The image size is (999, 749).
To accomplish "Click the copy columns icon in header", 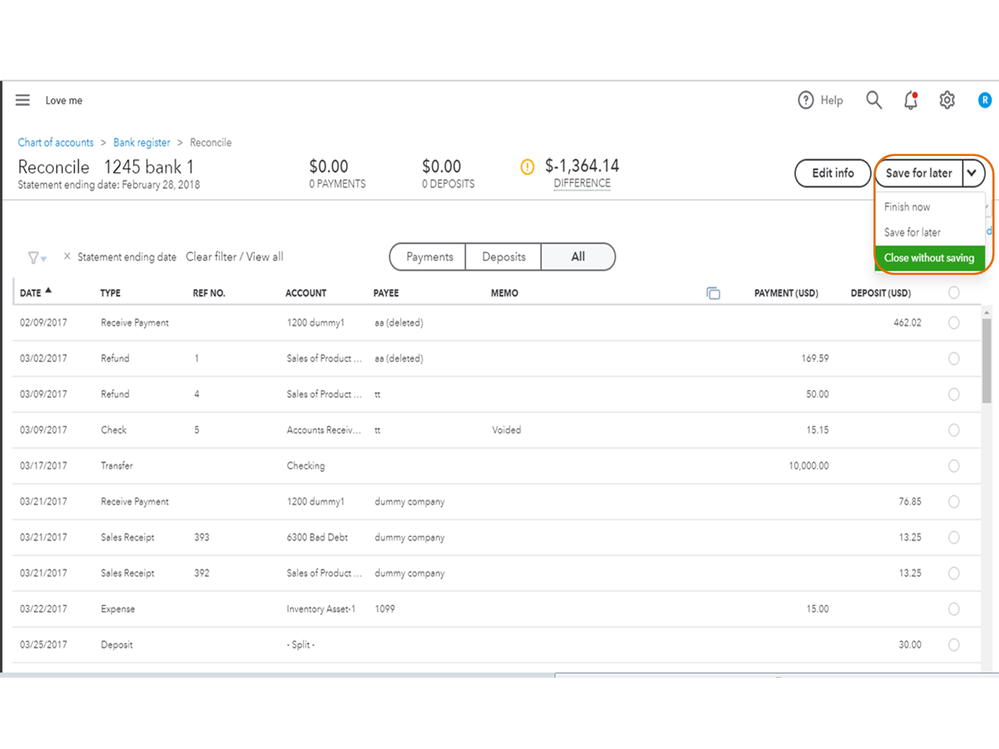I will click(713, 293).
